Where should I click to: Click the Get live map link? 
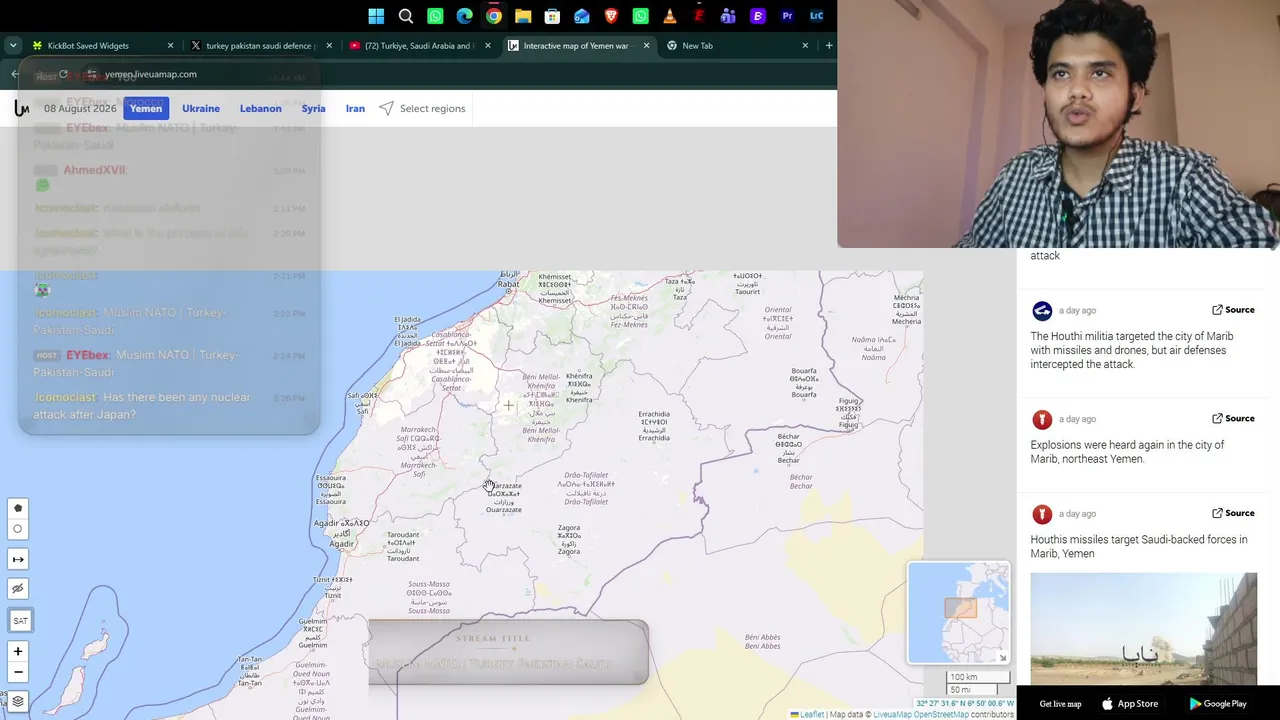pyautogui.click(x=1060, y=704)
